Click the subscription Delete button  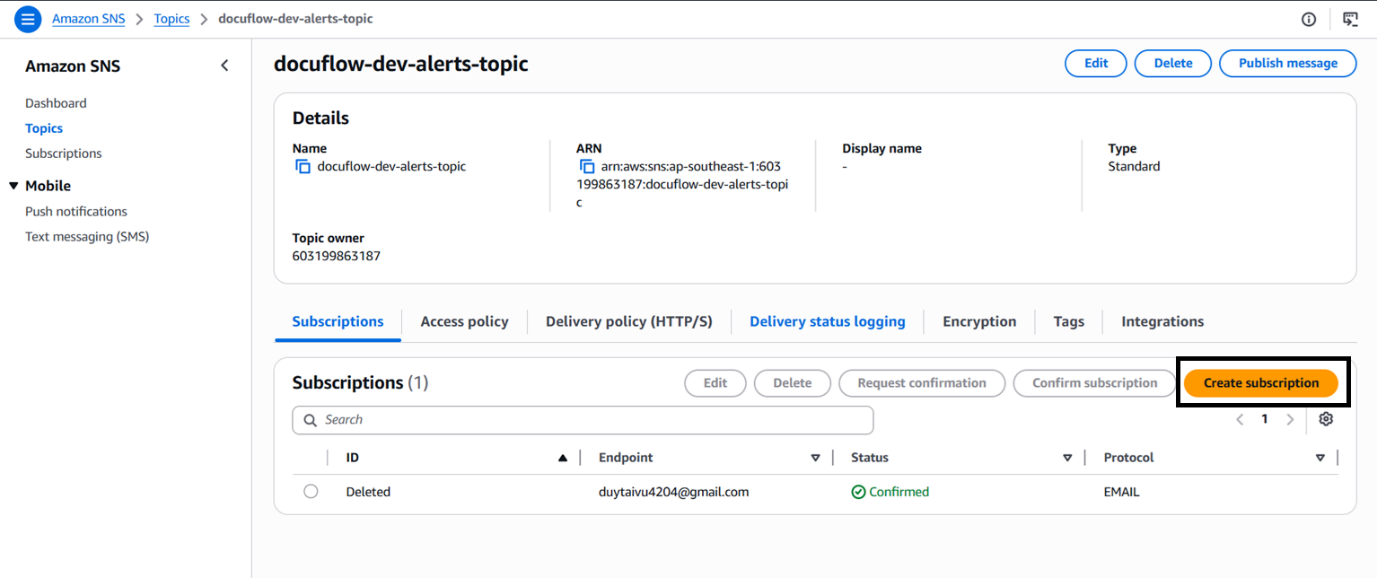pos(792,383)
